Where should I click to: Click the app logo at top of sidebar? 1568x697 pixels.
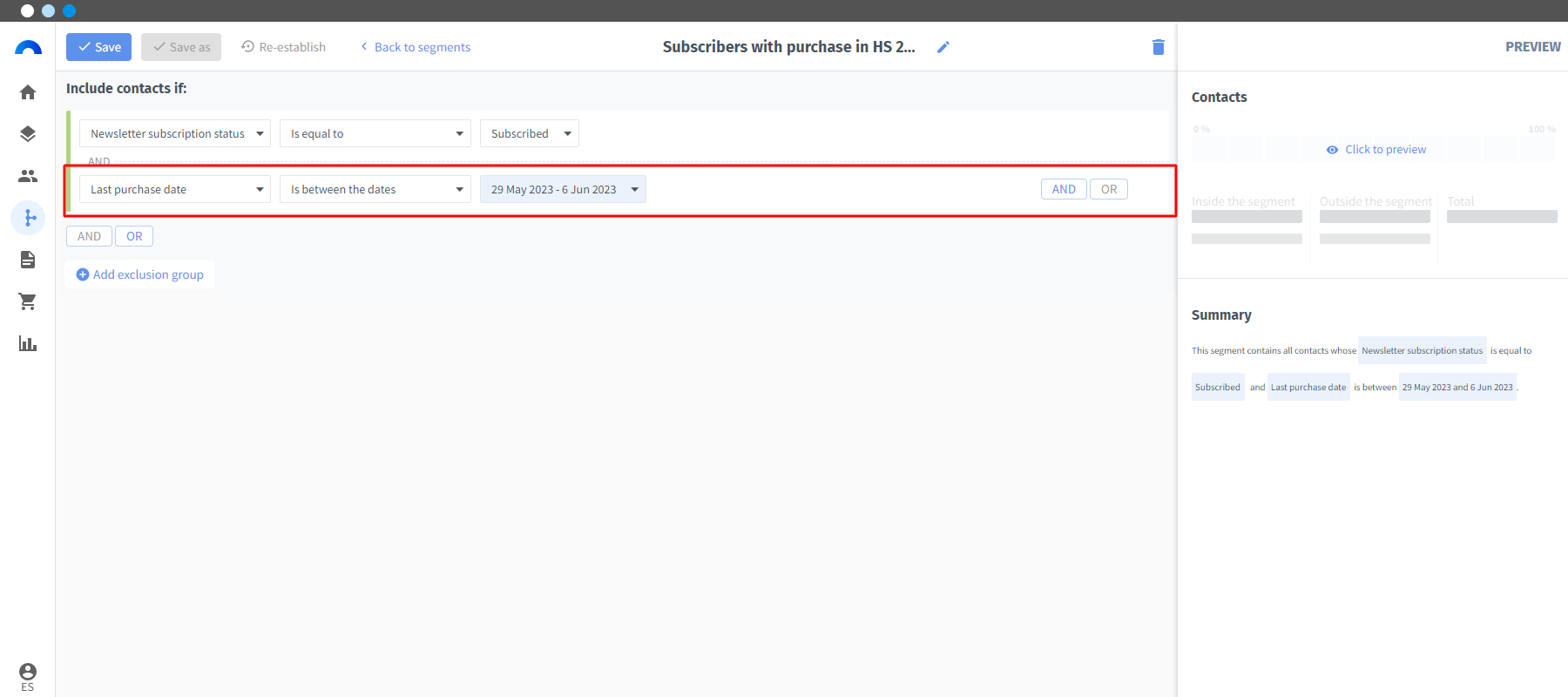[x=28, y=48]
